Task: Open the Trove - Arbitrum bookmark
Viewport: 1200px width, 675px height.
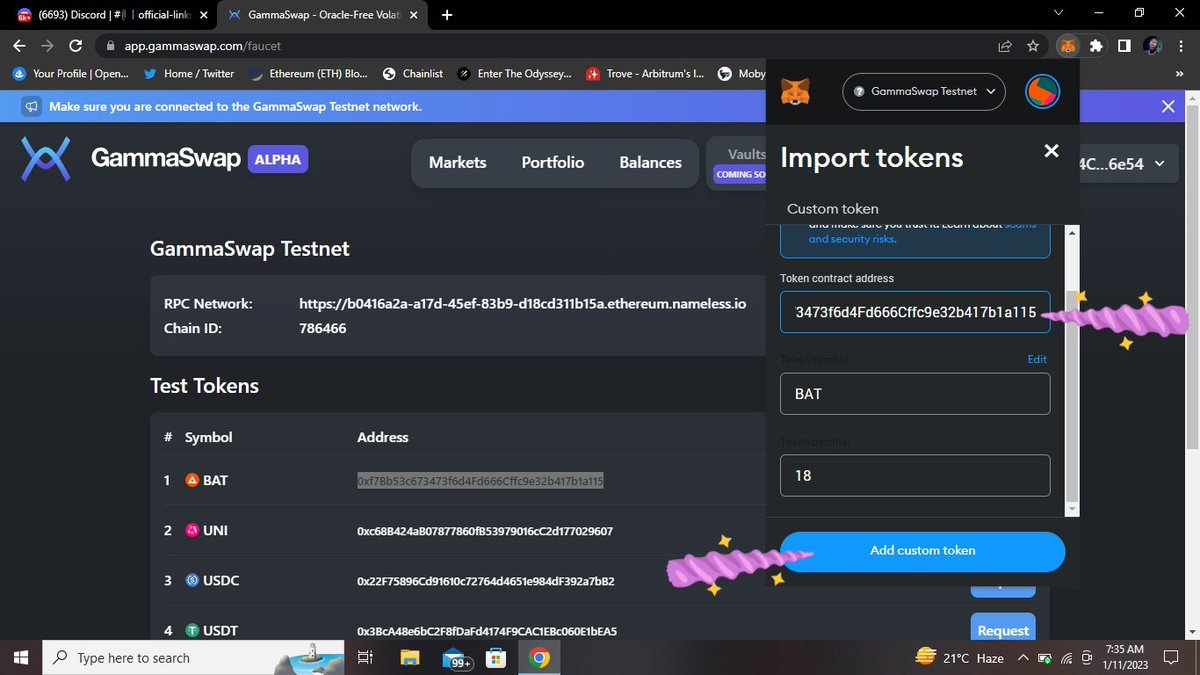Action: click(x=646, y=74)
